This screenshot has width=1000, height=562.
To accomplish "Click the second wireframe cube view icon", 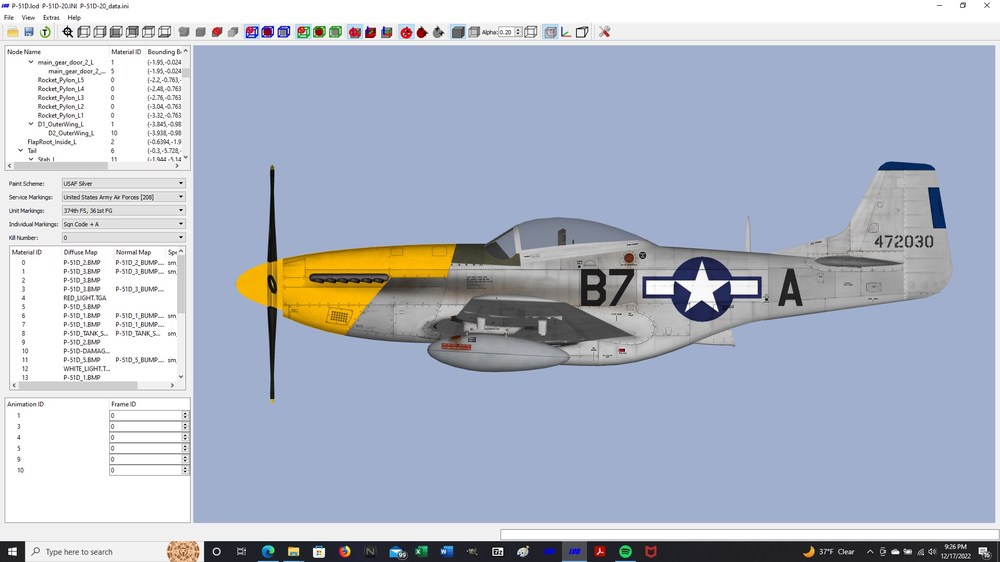I will pos(99,32).
